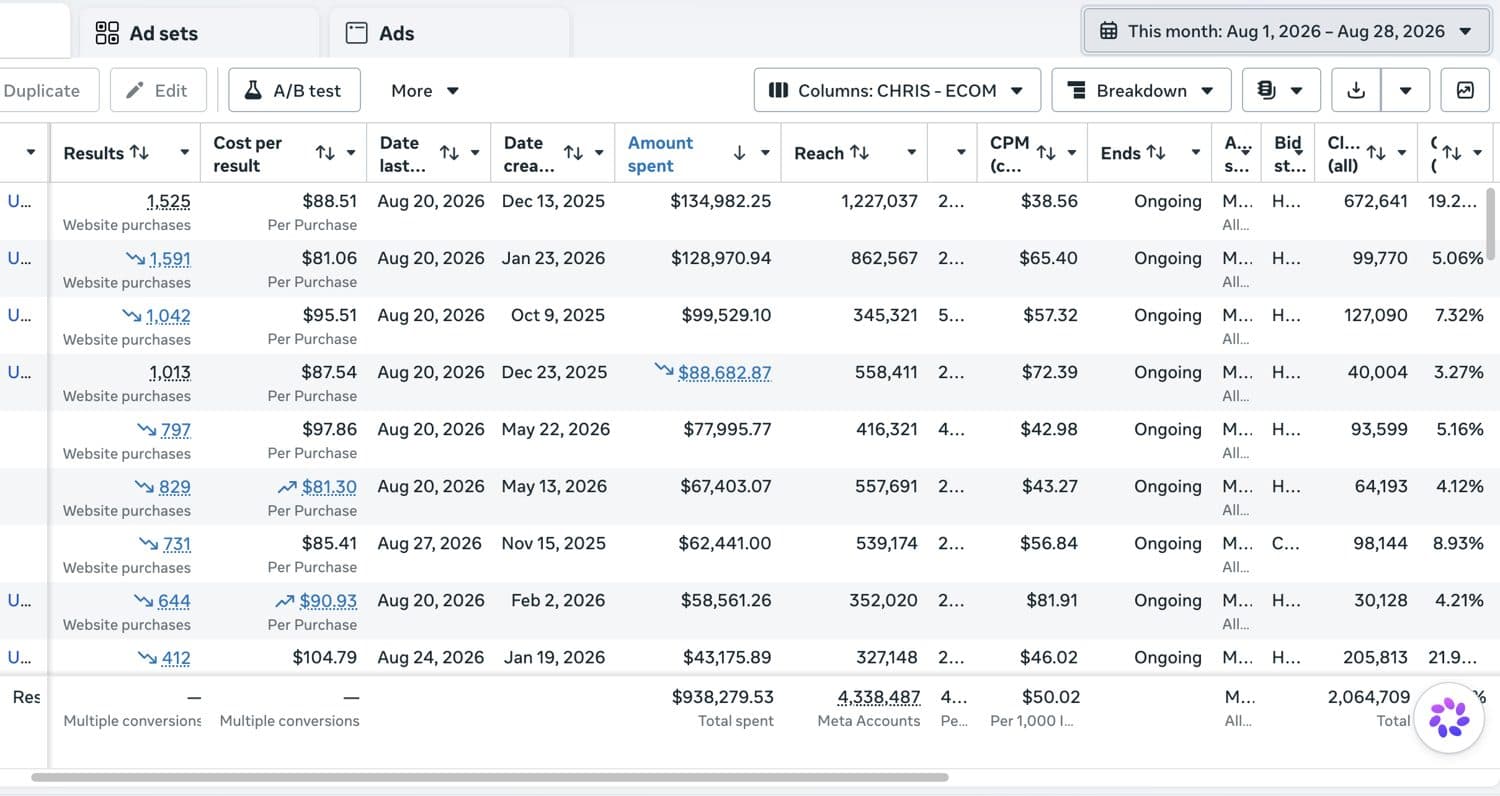Sort by Reach column arrows

860,152
